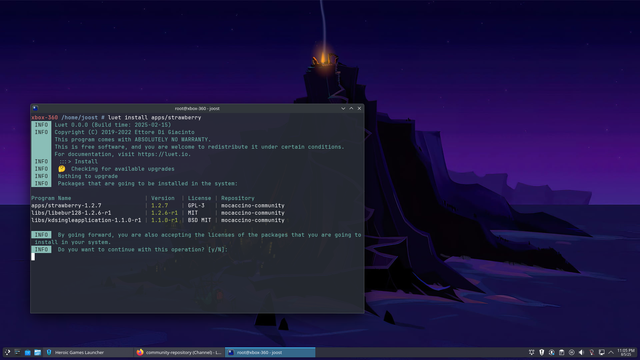Screen dimensions: 640x360
Task: Open the tray icon with blue badge
Action: click(x=551, y=352)
